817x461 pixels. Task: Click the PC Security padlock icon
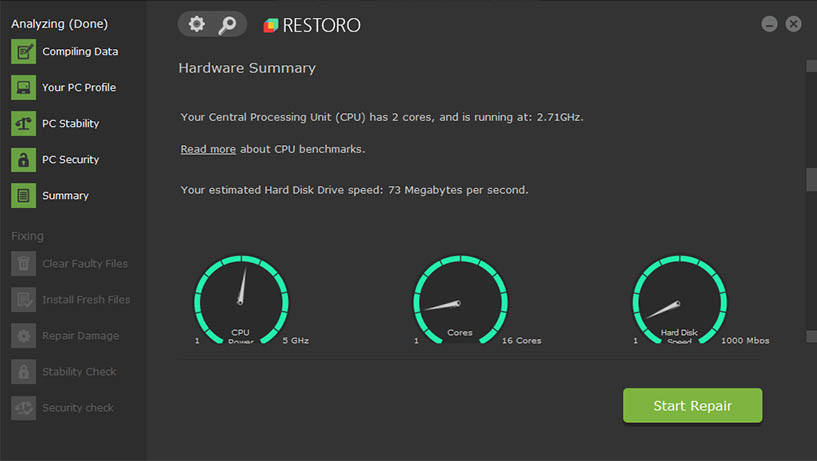click(23, 159)
